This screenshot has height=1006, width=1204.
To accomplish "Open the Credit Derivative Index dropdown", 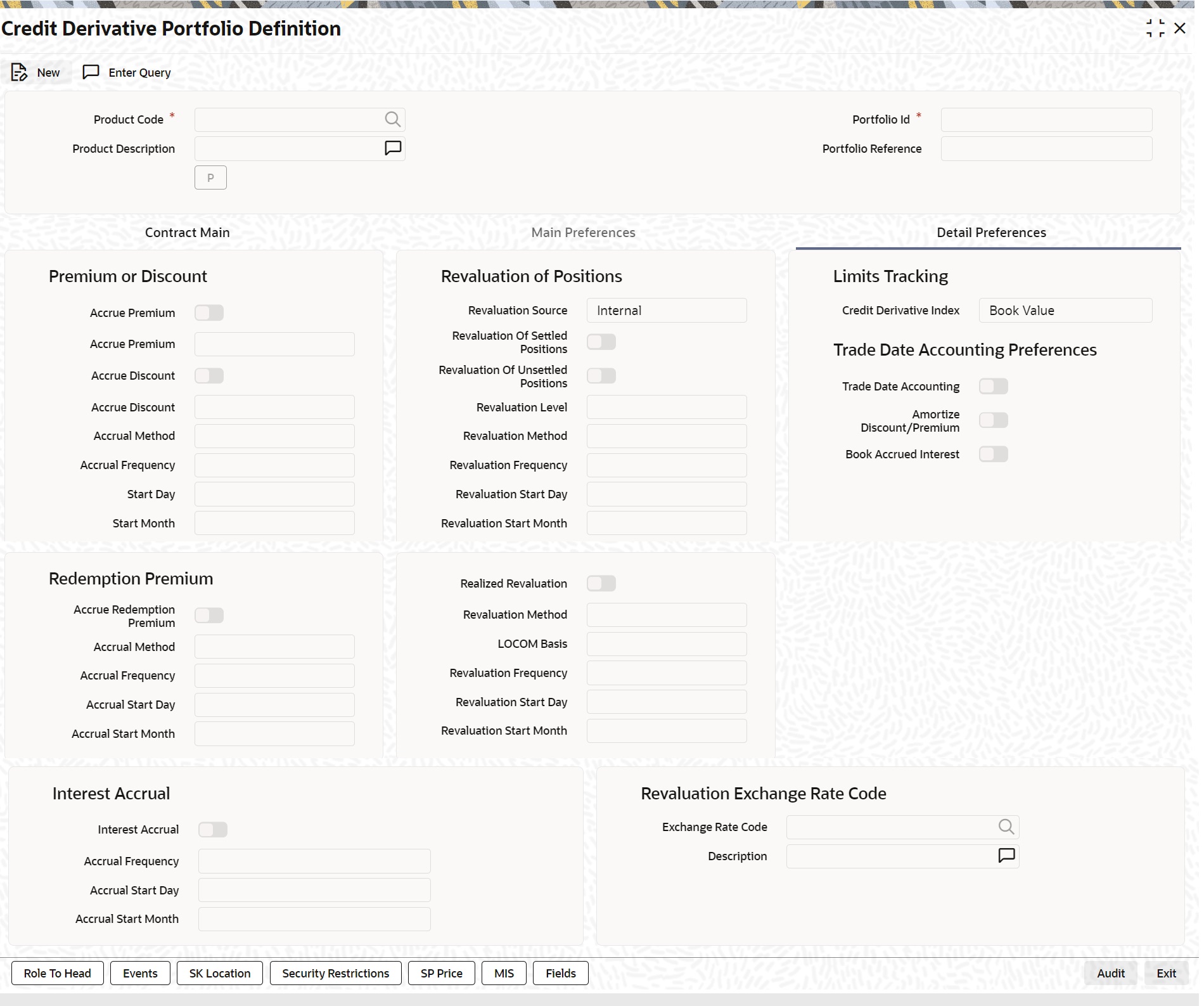I will [1065, 310].
